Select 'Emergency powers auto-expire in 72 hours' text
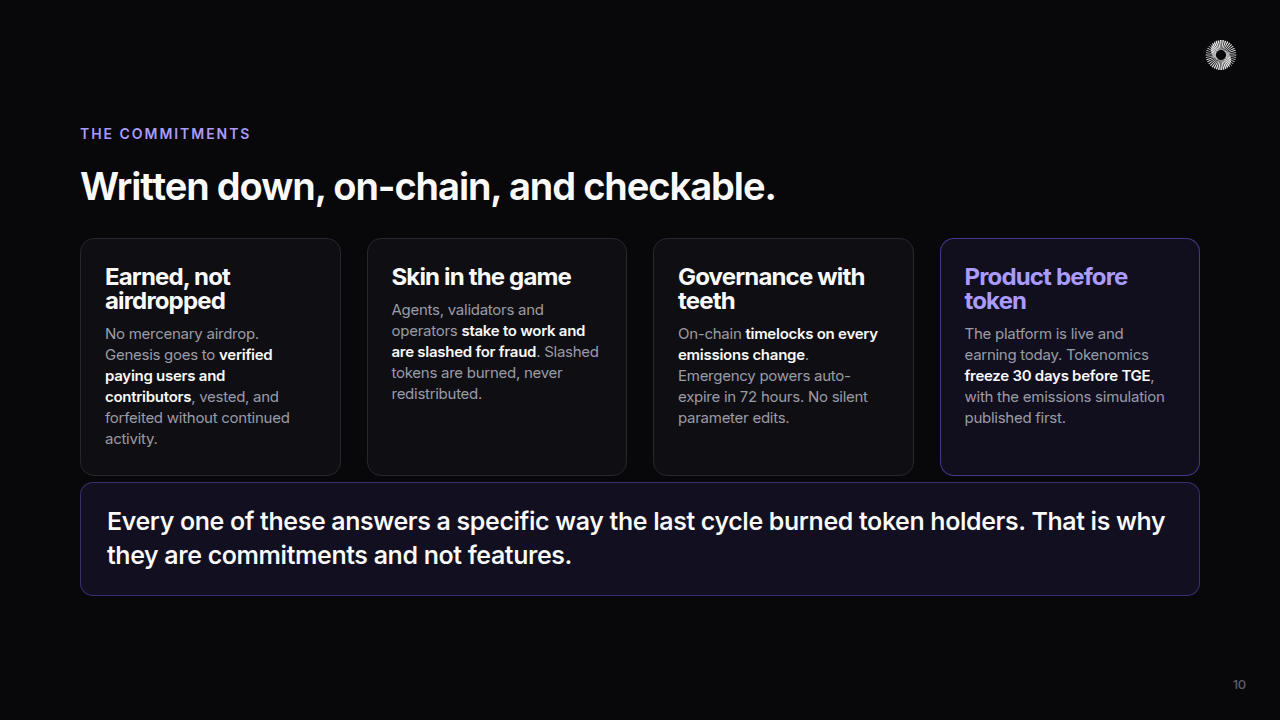The width and height of the screenshot is (1280, 720). (x=764, y=386)
